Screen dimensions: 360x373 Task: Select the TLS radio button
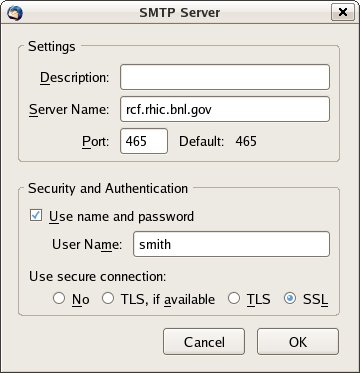point(234,299)
